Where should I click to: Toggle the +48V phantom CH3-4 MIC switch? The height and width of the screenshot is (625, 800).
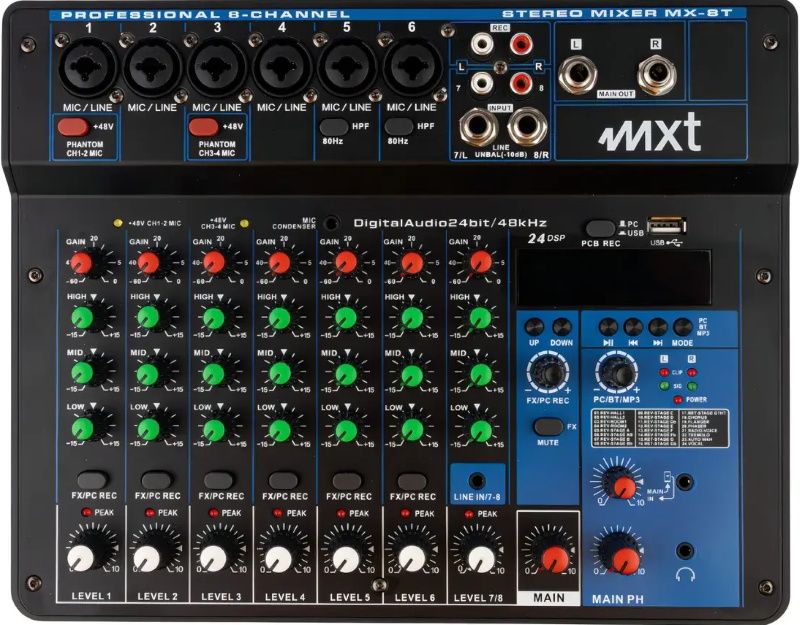(x=204, y=126)
